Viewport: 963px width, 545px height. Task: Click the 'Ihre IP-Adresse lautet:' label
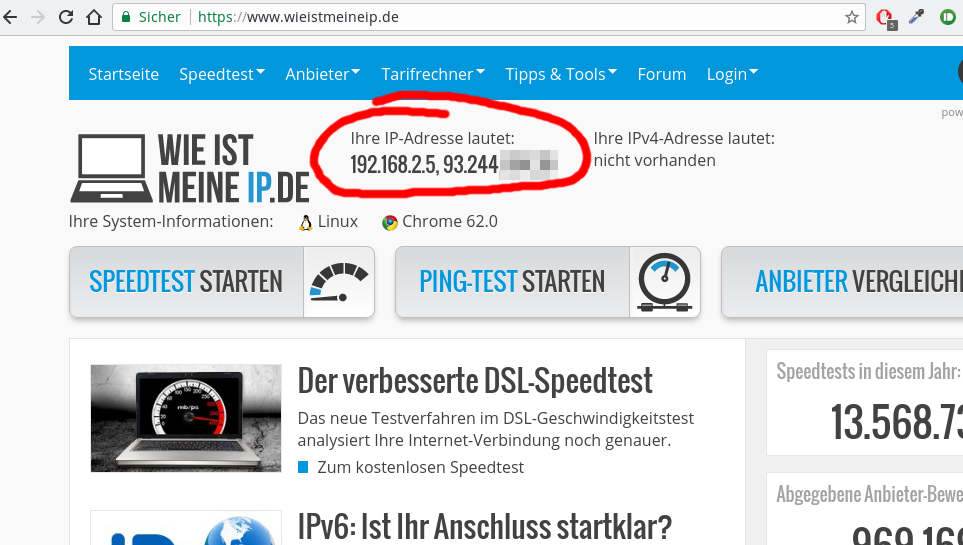click(432, 138)
